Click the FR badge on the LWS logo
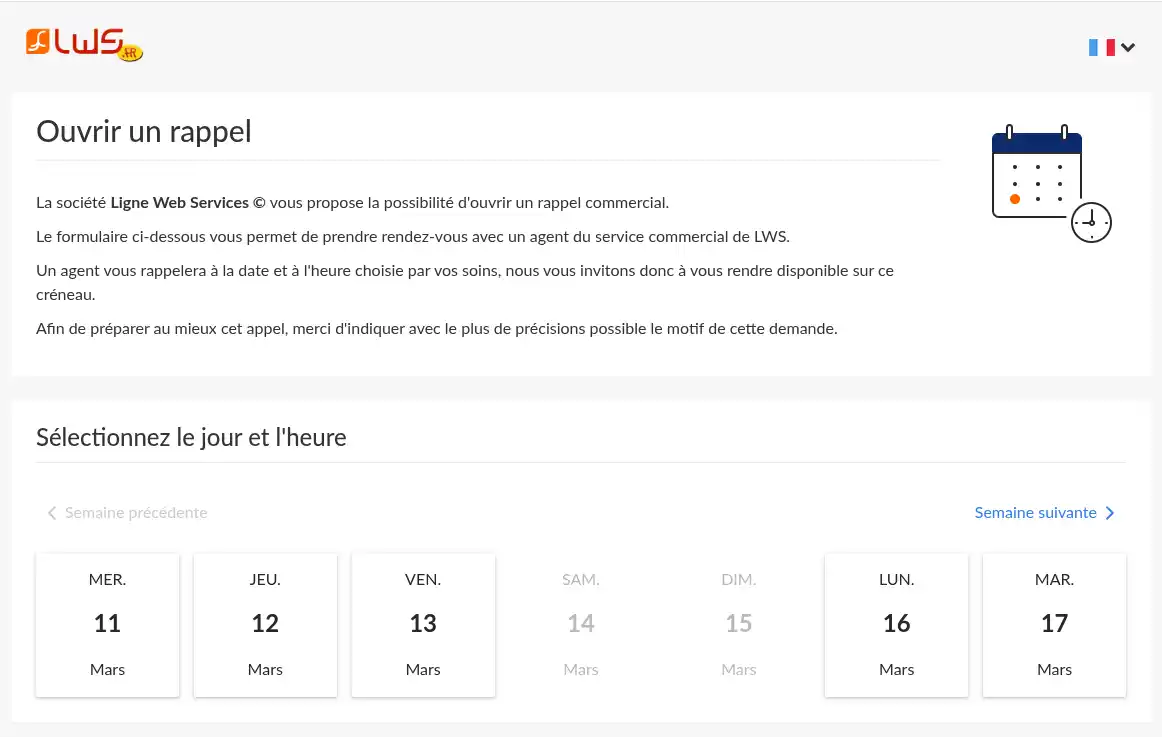 point(131,50)
